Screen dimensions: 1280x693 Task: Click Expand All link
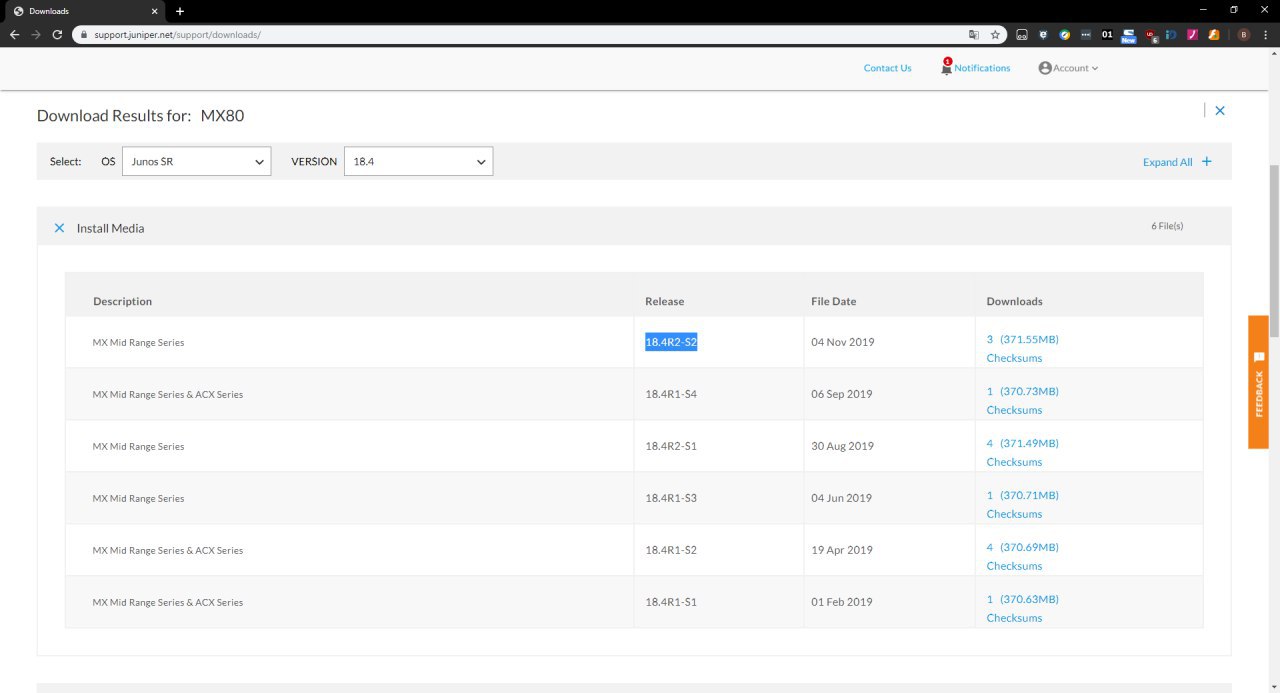point(1168,162)
